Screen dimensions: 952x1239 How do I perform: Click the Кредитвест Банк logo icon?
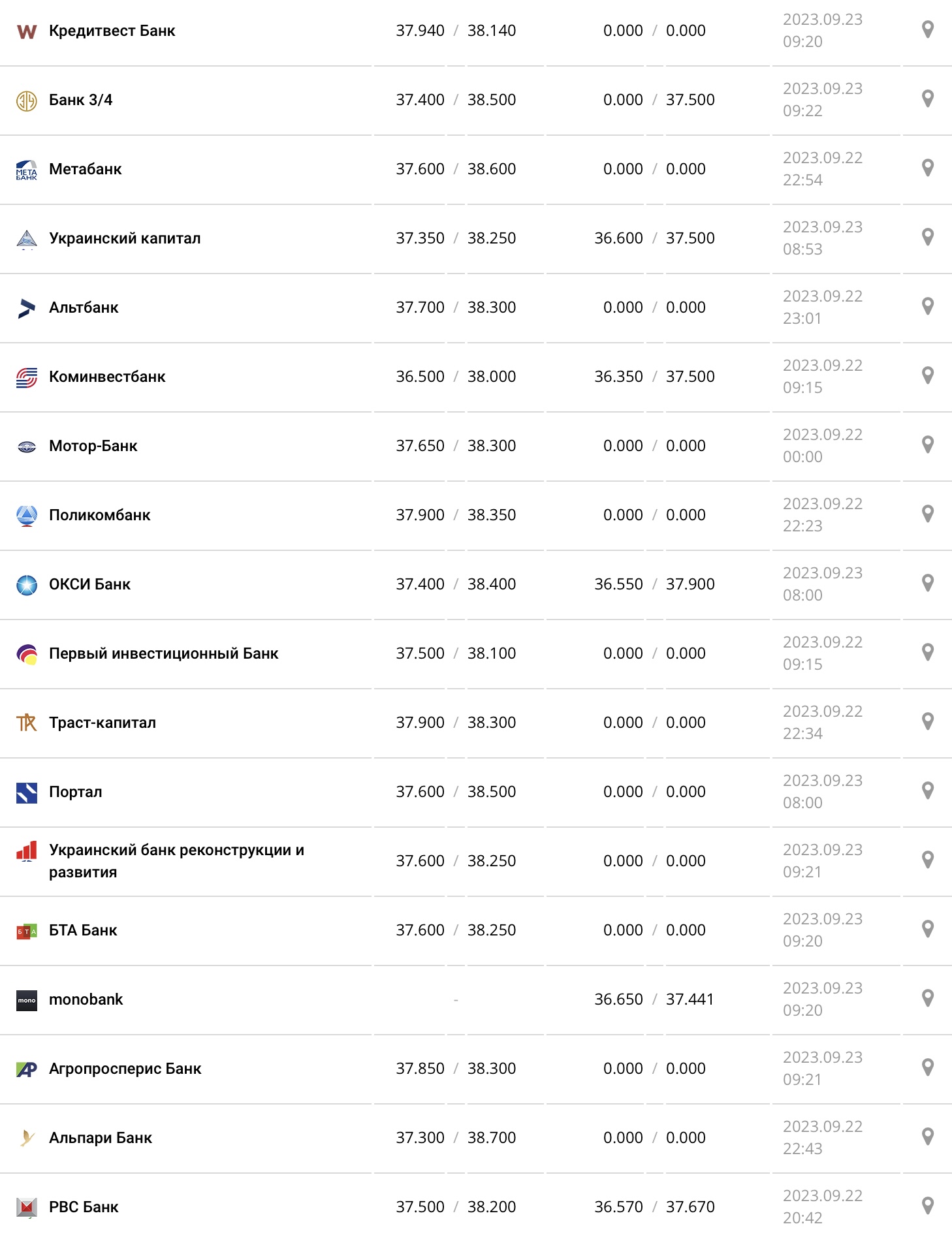click(26, 30)
